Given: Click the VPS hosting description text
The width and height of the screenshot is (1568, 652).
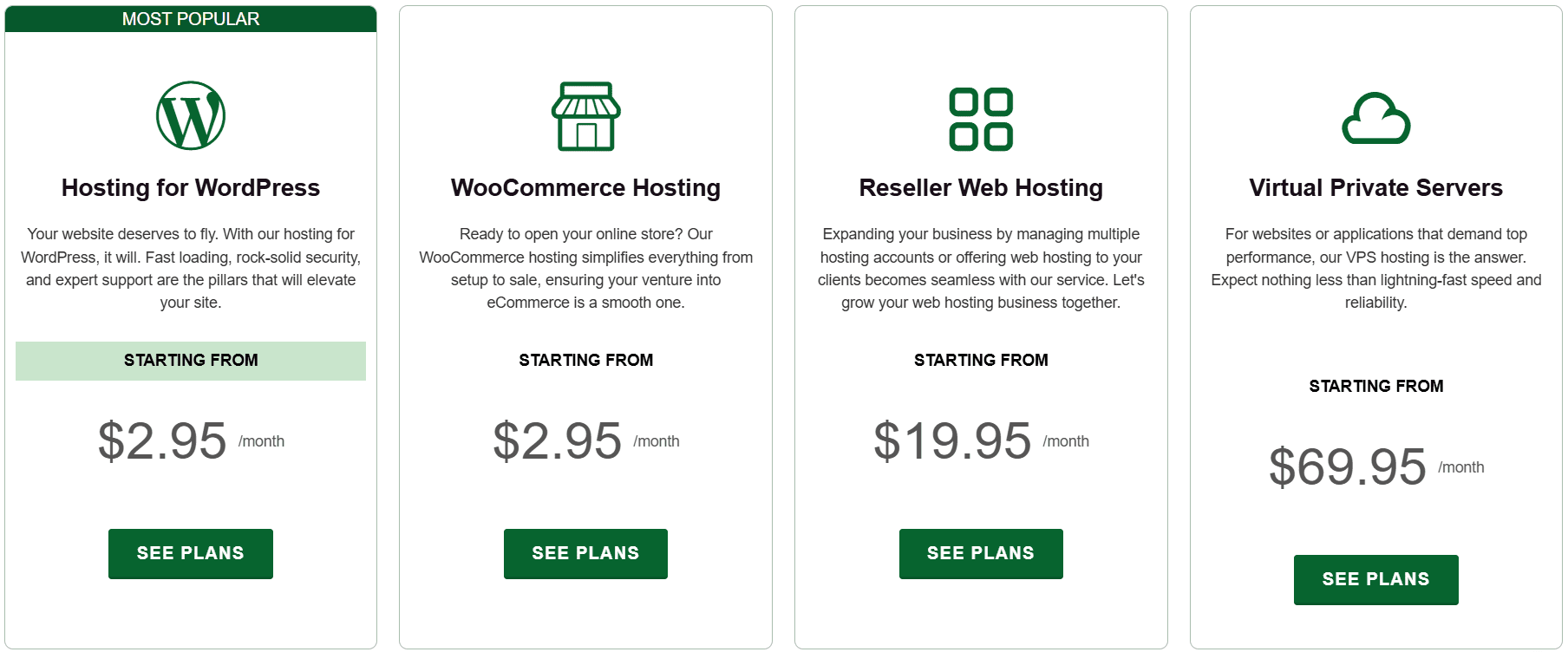Looking at the screenshot, I should coord(1375,268).
